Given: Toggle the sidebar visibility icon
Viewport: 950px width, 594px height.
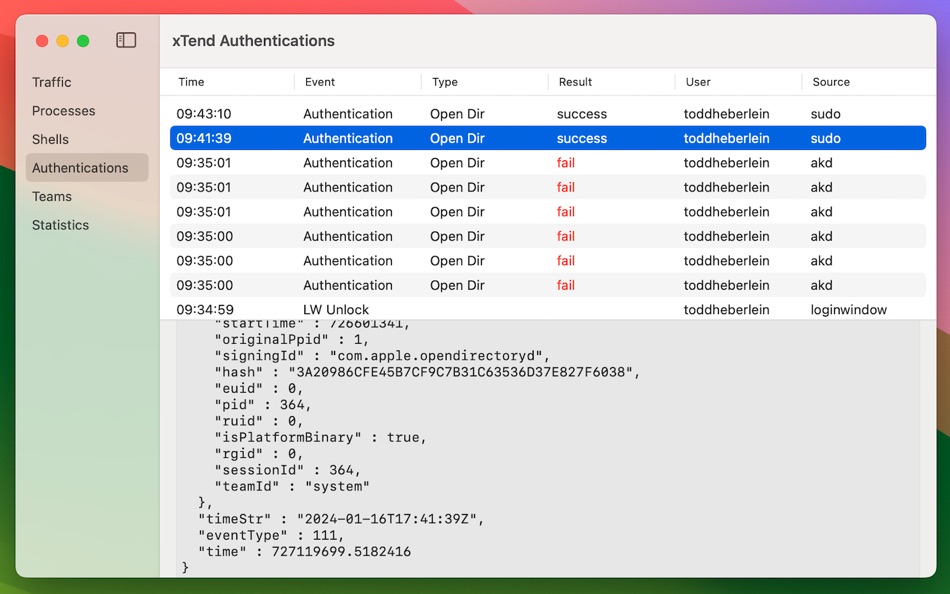Looking at the screenshot, I should pyautogui.click(x=126, y=40).
